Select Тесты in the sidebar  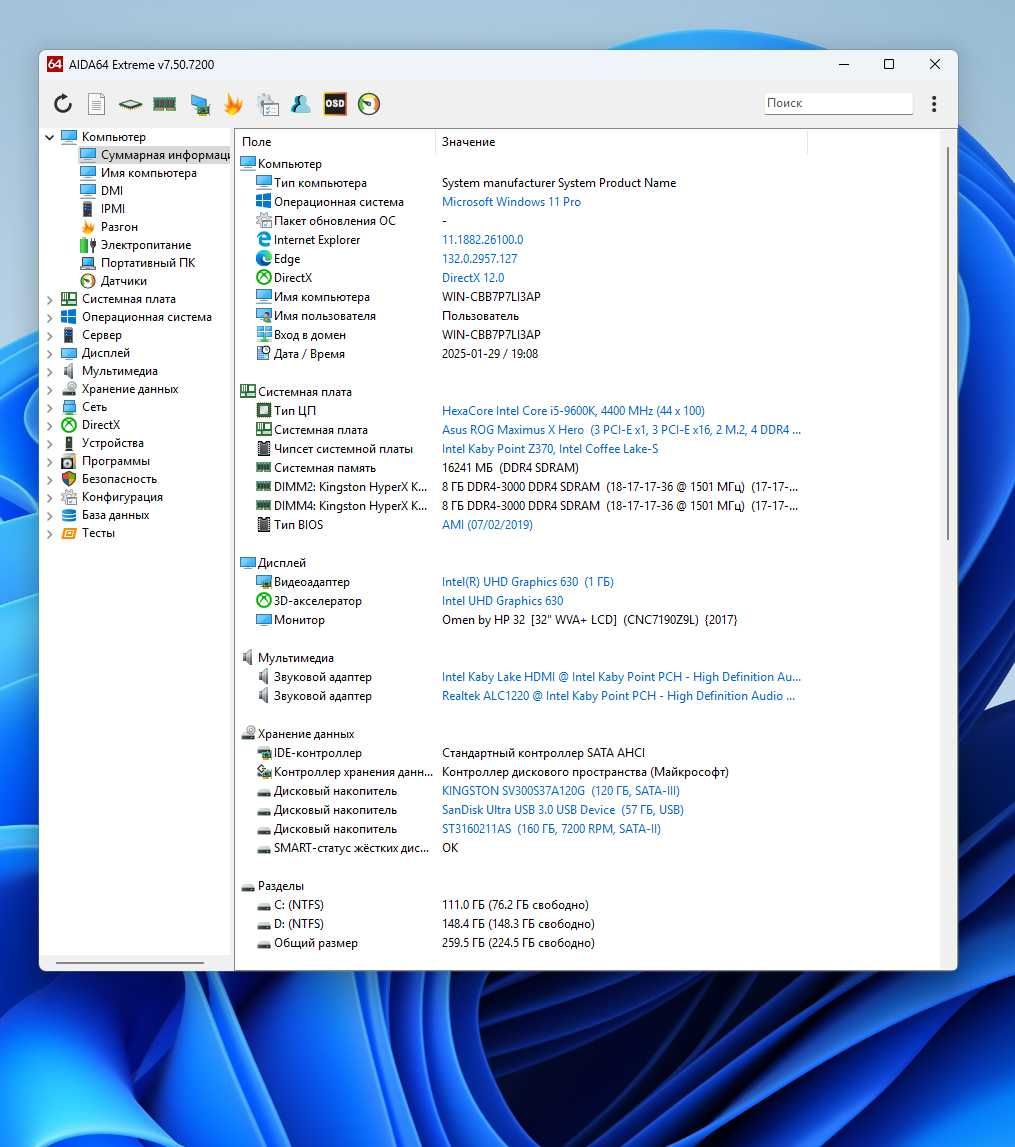(88, 533)
